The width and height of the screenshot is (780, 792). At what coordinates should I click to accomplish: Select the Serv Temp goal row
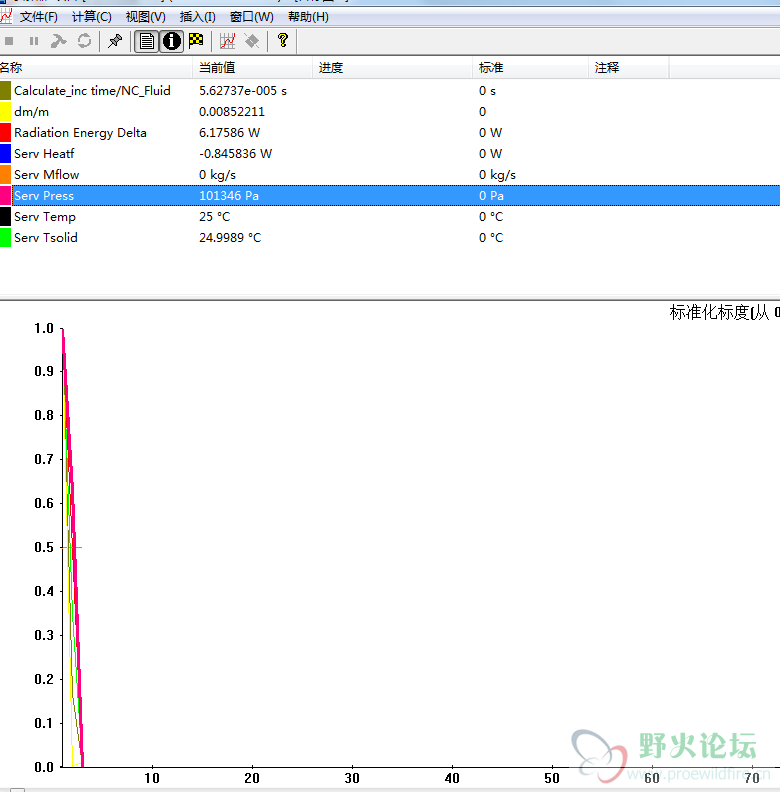tap(45, 217)
